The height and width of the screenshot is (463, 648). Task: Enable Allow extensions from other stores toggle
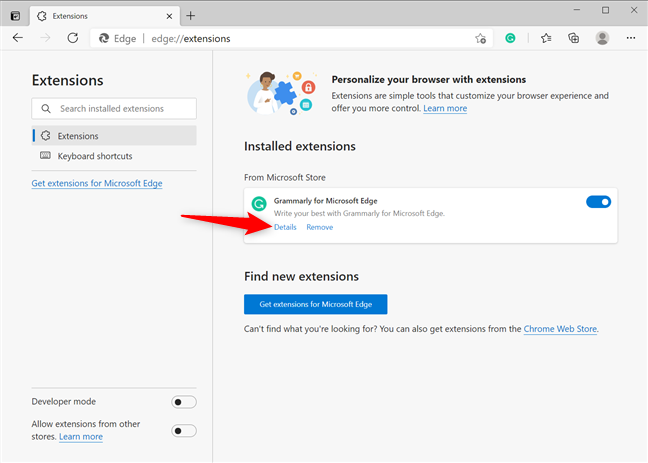coord(184,431)
